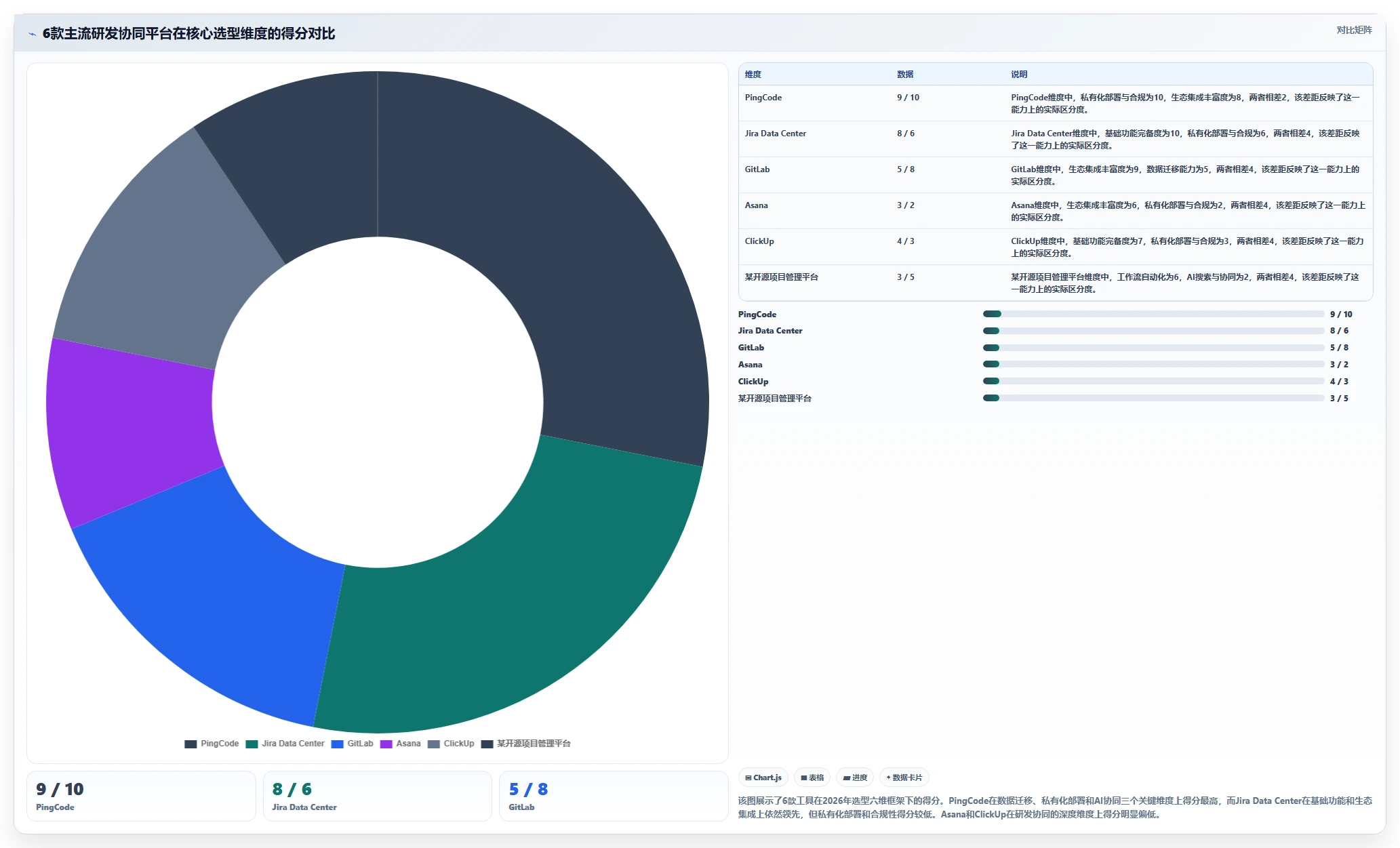Toggle PingCode in the chart legend
Image resolution: width=1400 pixels, height=848 pixels.
pos(212,744)
